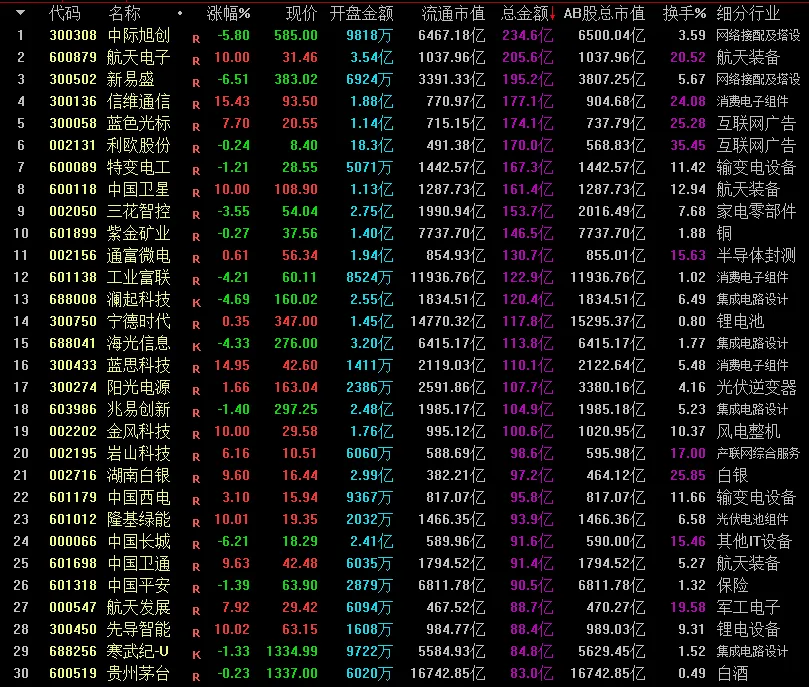Sort by 现价 column header
The width and height of the screenshot is (809, 687).
tap(302, 13)
